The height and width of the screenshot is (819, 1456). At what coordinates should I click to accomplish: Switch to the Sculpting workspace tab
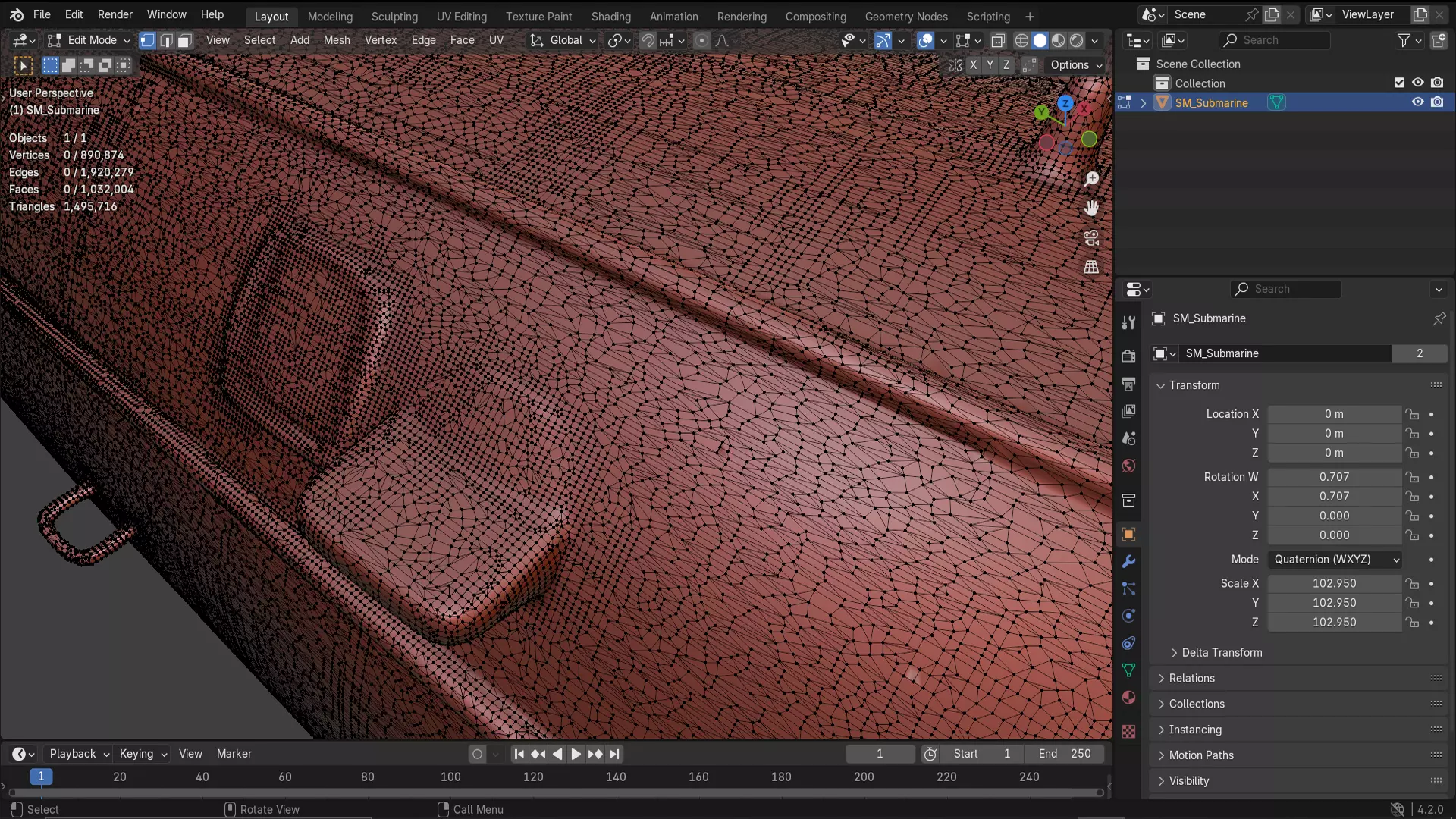point(394,16)
